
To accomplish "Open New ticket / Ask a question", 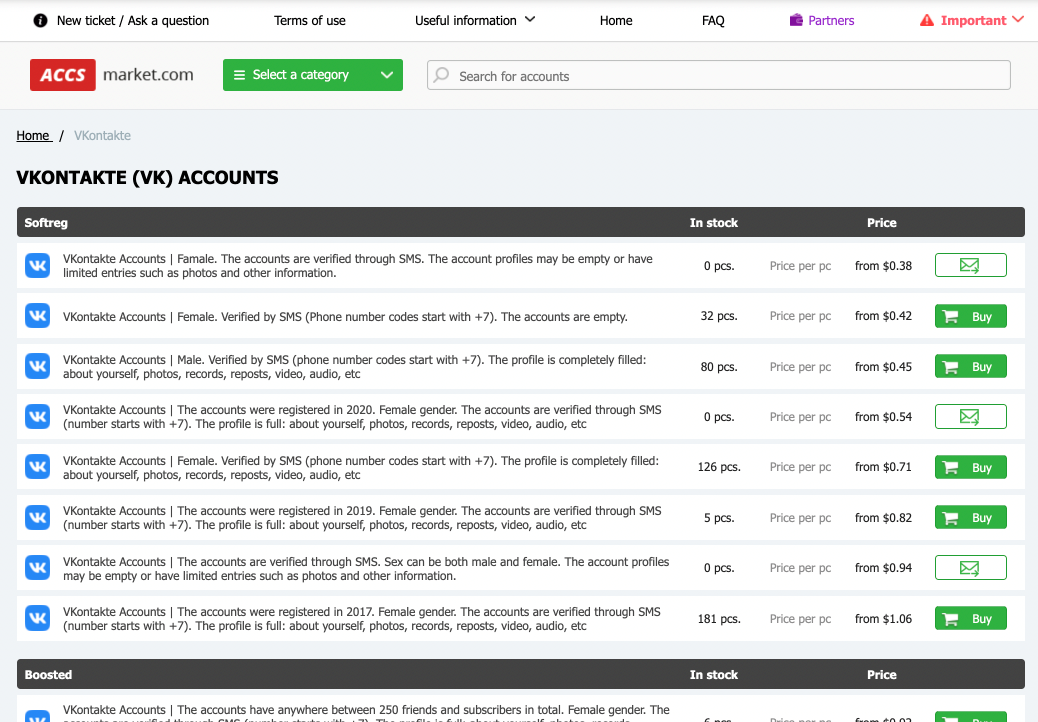I will pyautogui.click(x=132, y=21).
